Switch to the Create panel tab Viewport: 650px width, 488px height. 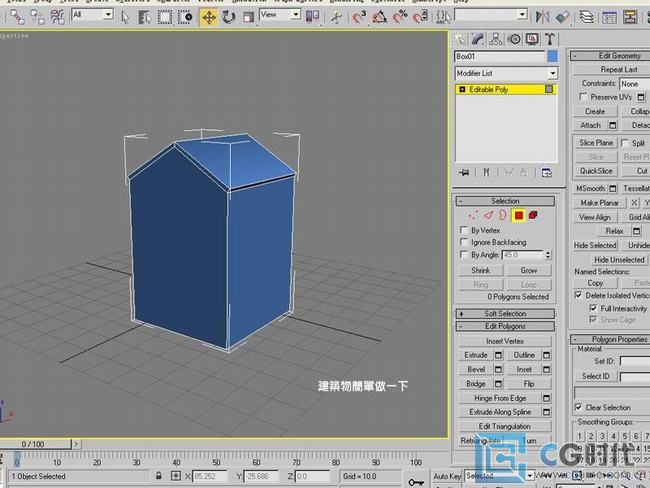click(x=460, y=39)
